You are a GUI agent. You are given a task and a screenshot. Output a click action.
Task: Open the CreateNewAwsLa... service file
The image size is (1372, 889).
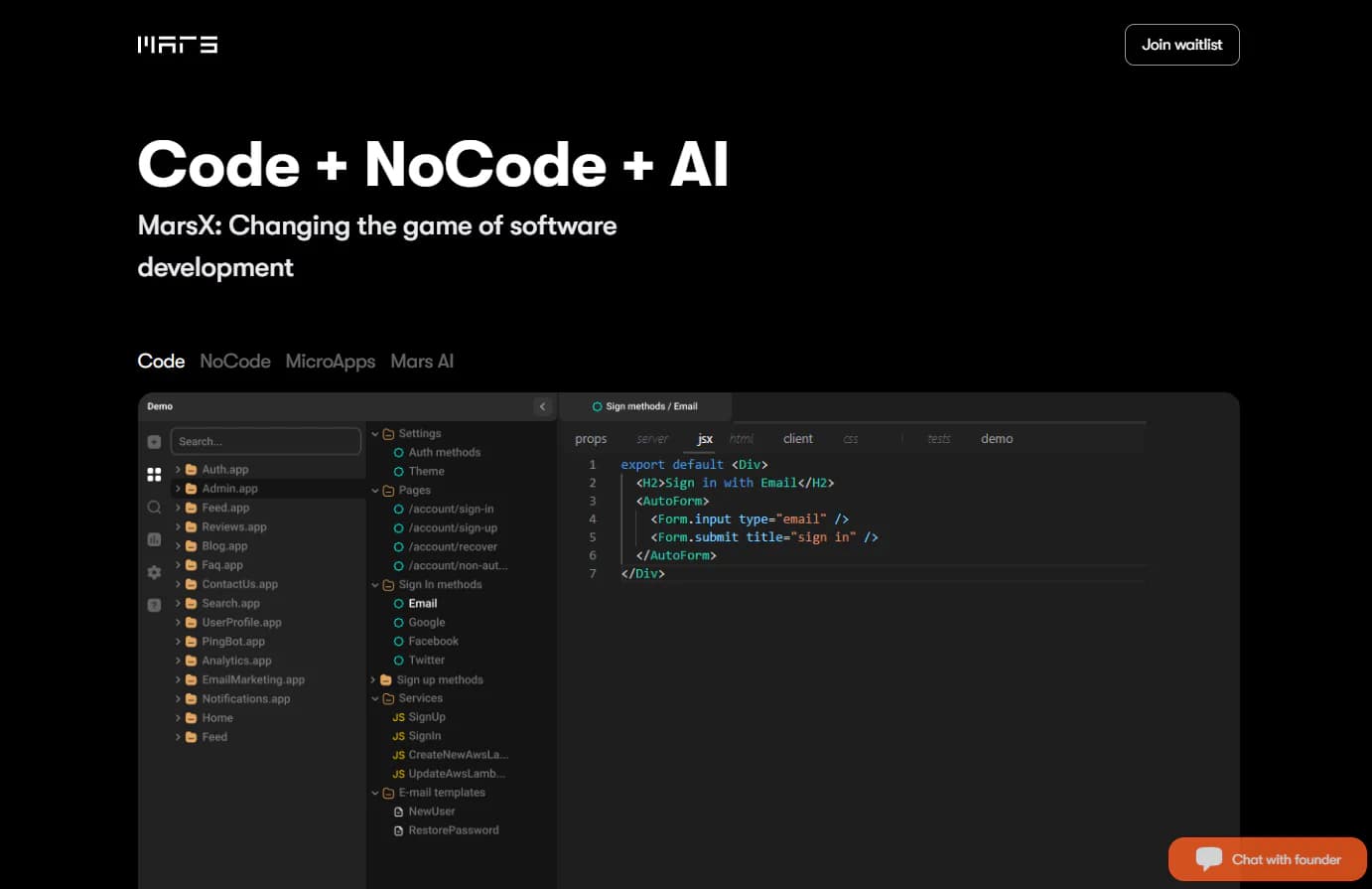[458, 755]
